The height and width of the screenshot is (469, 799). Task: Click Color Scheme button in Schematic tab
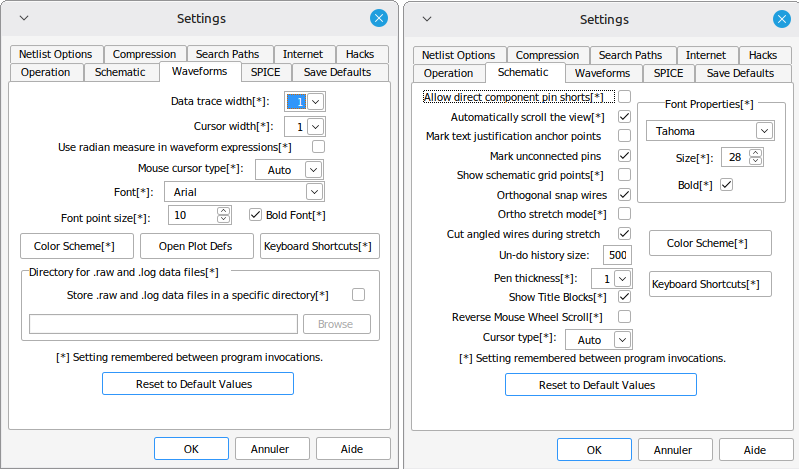pos(710,243)
